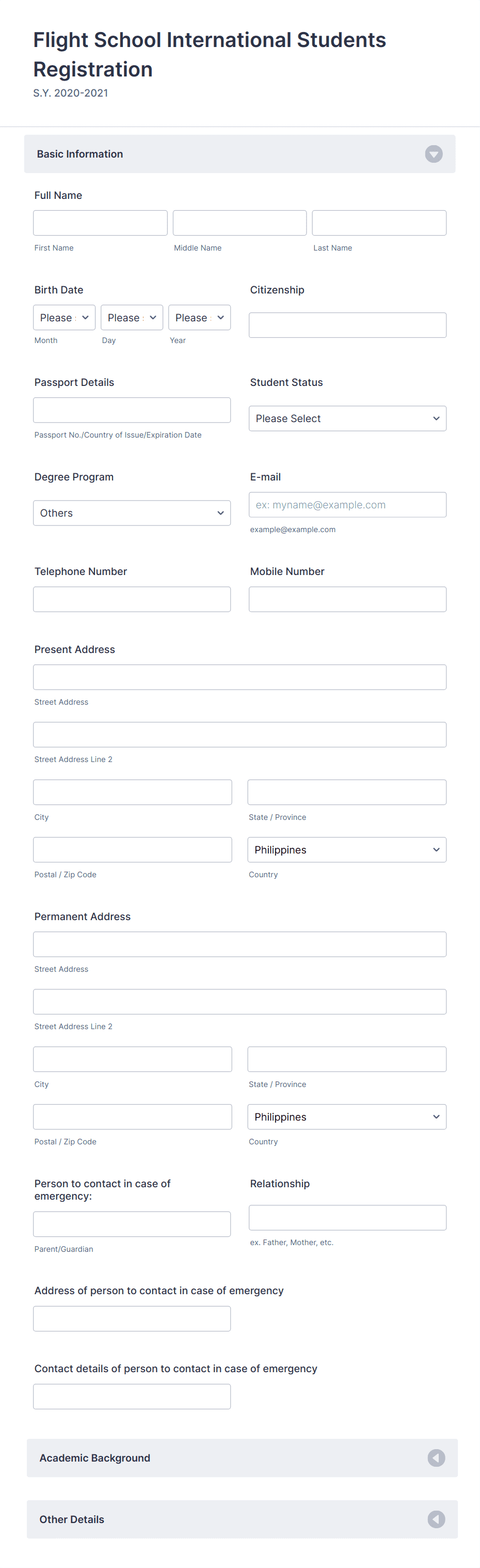Image resolution: width=480 pixels, height=1568 pixels.
Task: Open the Month dropdown under Birth Date
Action: tap(64, 317)
